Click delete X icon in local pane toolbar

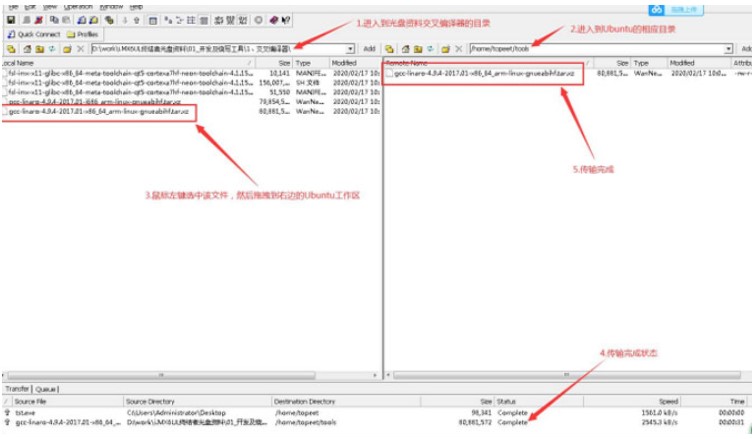[79, 48]
